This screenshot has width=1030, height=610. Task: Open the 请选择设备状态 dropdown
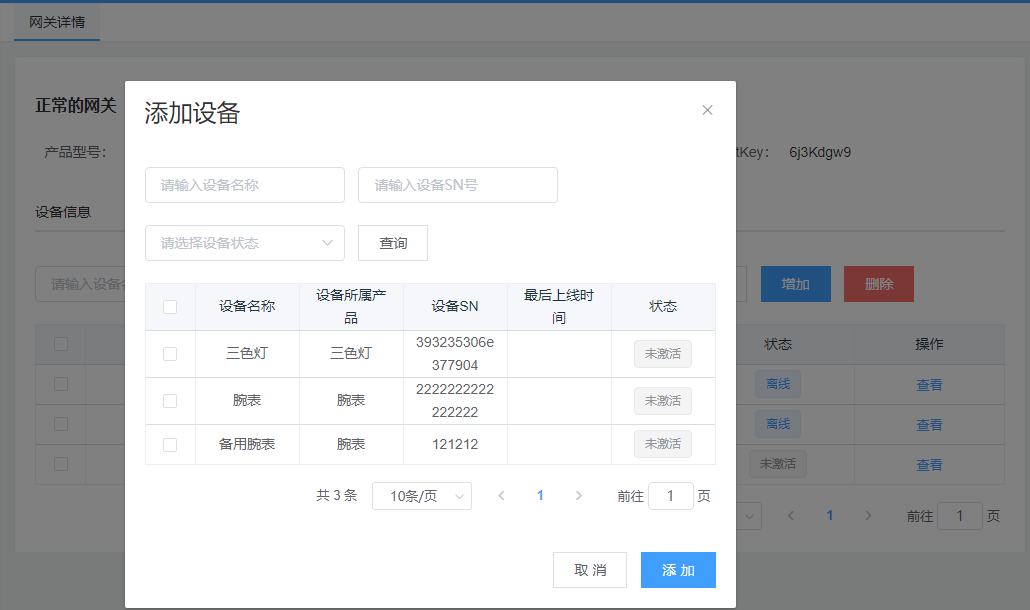[x=245, y=243]
